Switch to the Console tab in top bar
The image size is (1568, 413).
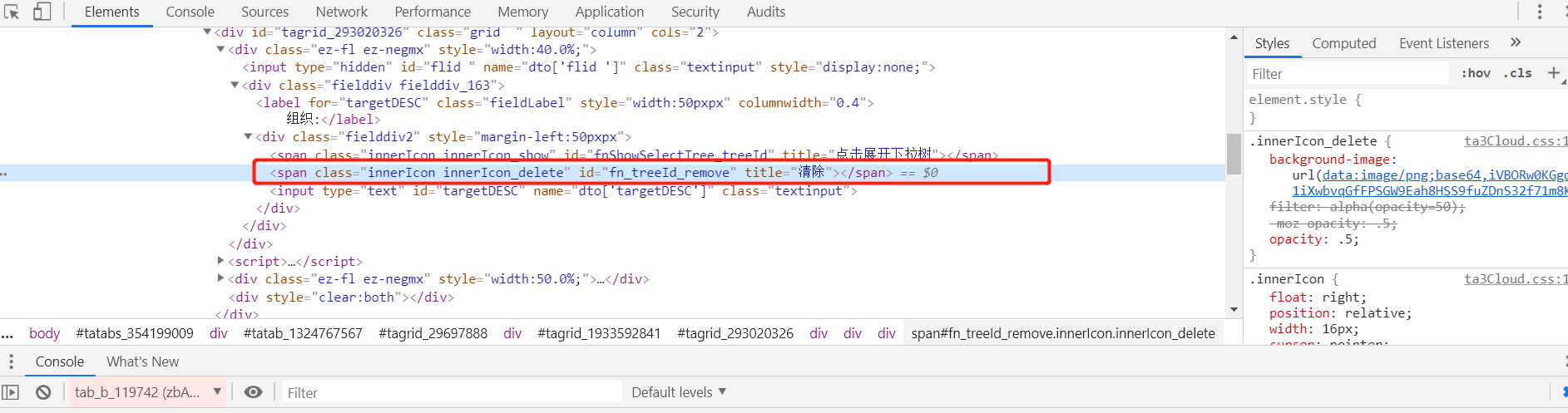(x=190, y=12)
